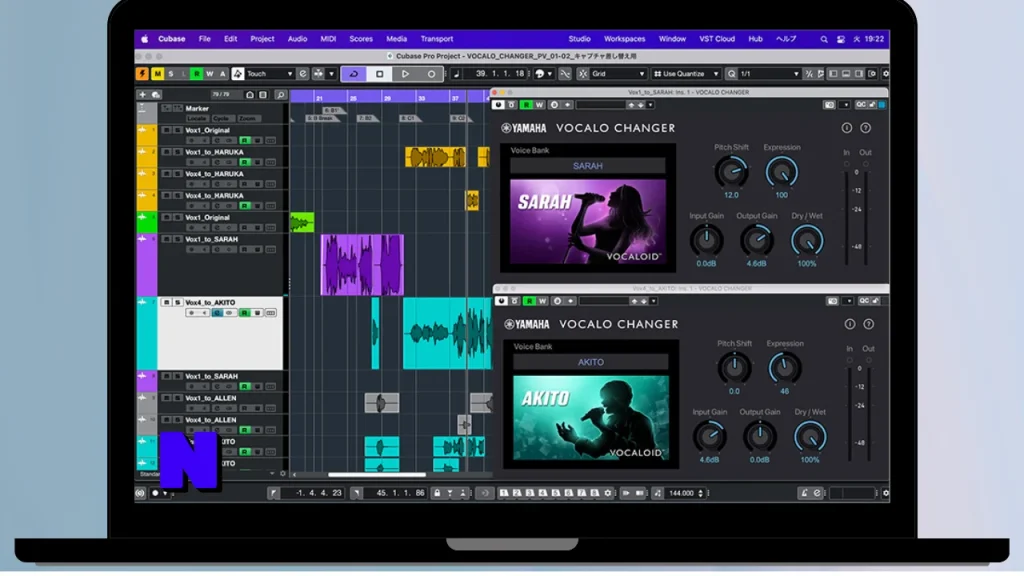
Task: Open the MIDI menu
Action: pyautogui.click(x=328, y=39)
